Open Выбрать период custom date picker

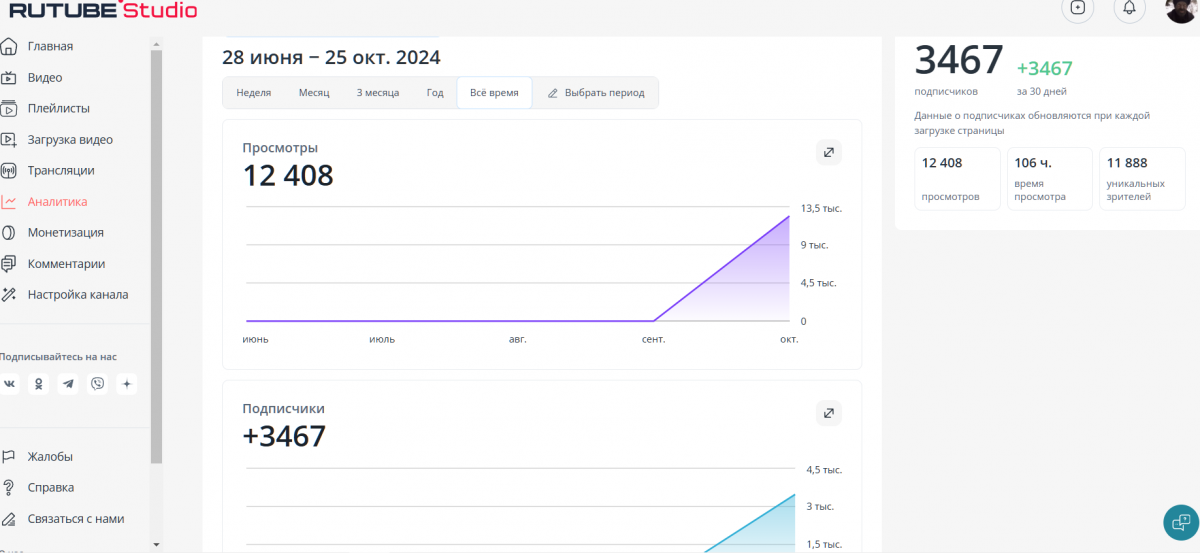(596, 93)
